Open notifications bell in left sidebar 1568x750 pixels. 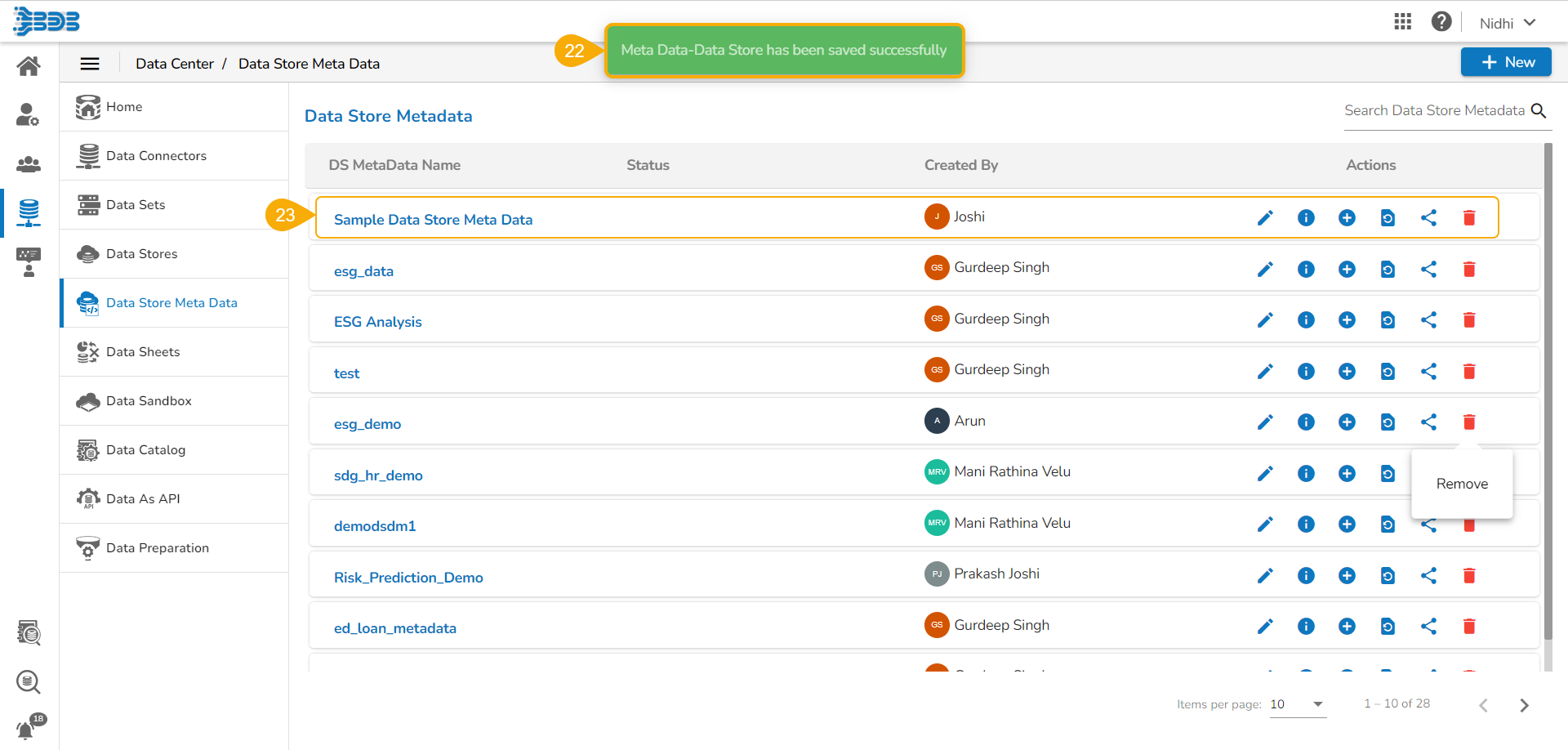[27, 729]
